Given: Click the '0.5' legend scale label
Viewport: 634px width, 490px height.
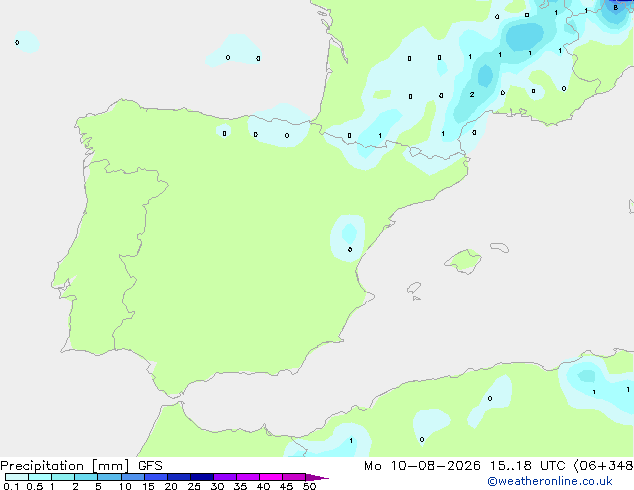Looking at the screenshot, I should (x=35, y=486).
